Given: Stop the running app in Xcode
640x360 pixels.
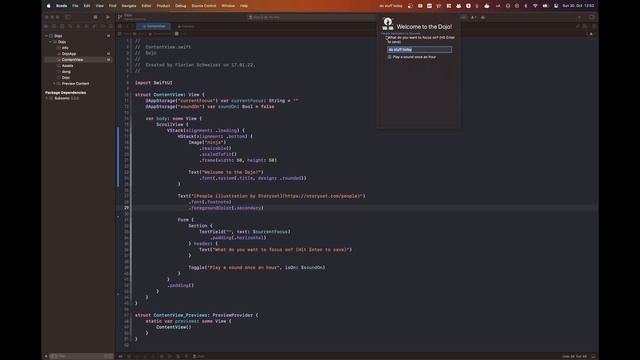Looking at the screenshot, I should click(x=96, y=17).
